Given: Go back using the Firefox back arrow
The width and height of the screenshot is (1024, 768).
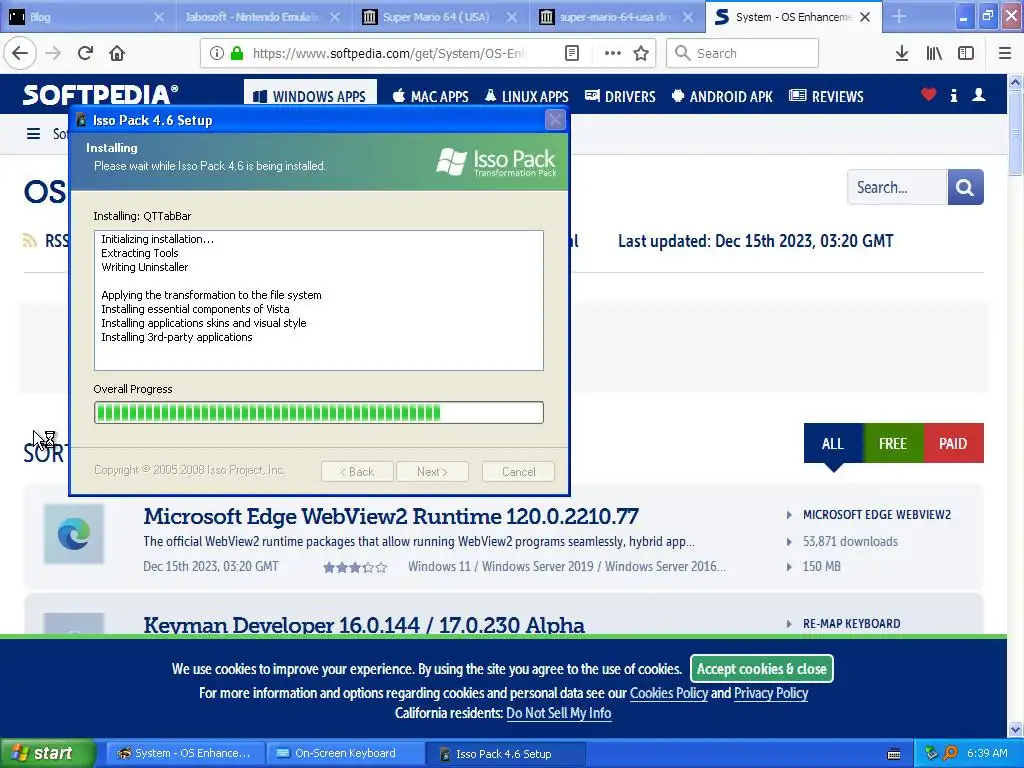Looking at the screenshot, I should pos(20,53).
